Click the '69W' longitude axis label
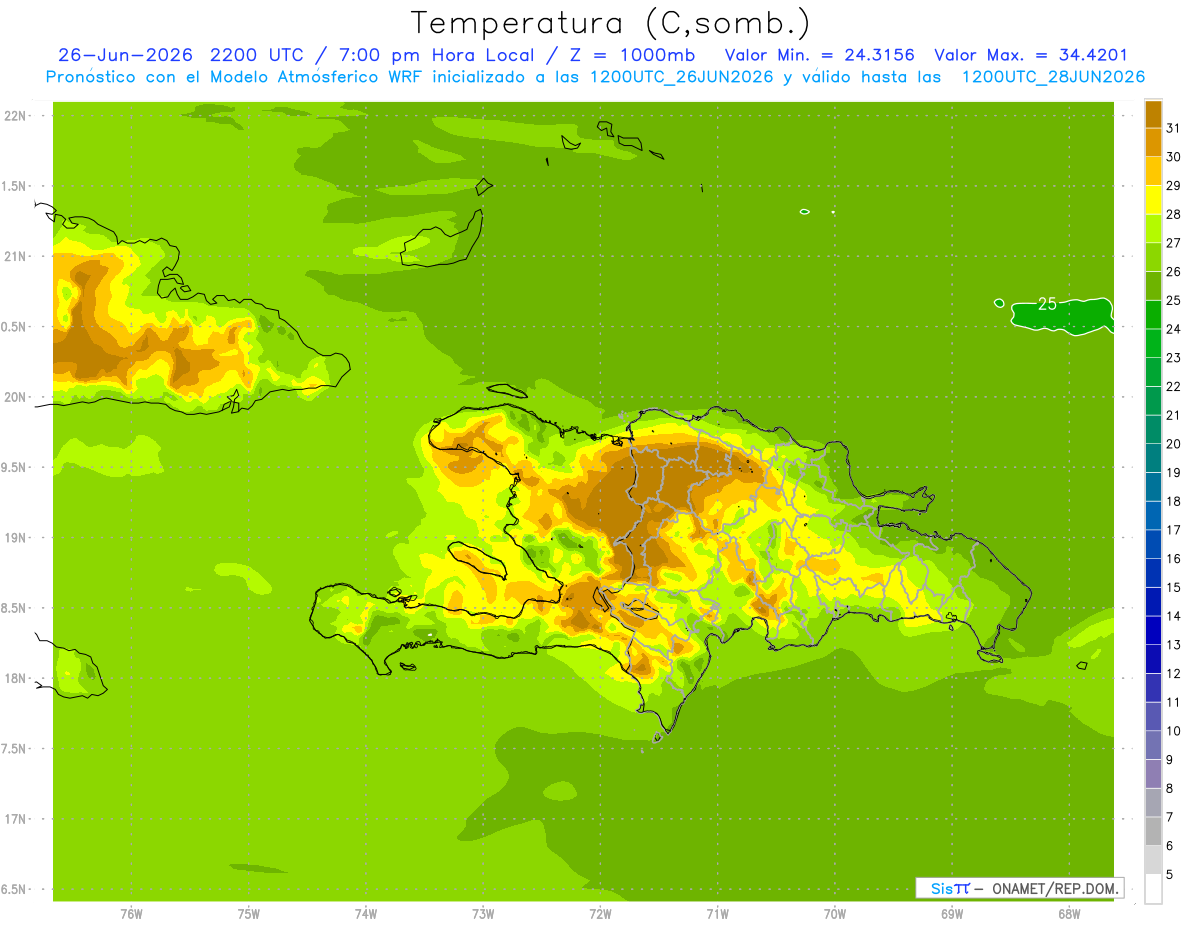The height and width of the screenshot is (927, 1200). click(x=951, y=913)
